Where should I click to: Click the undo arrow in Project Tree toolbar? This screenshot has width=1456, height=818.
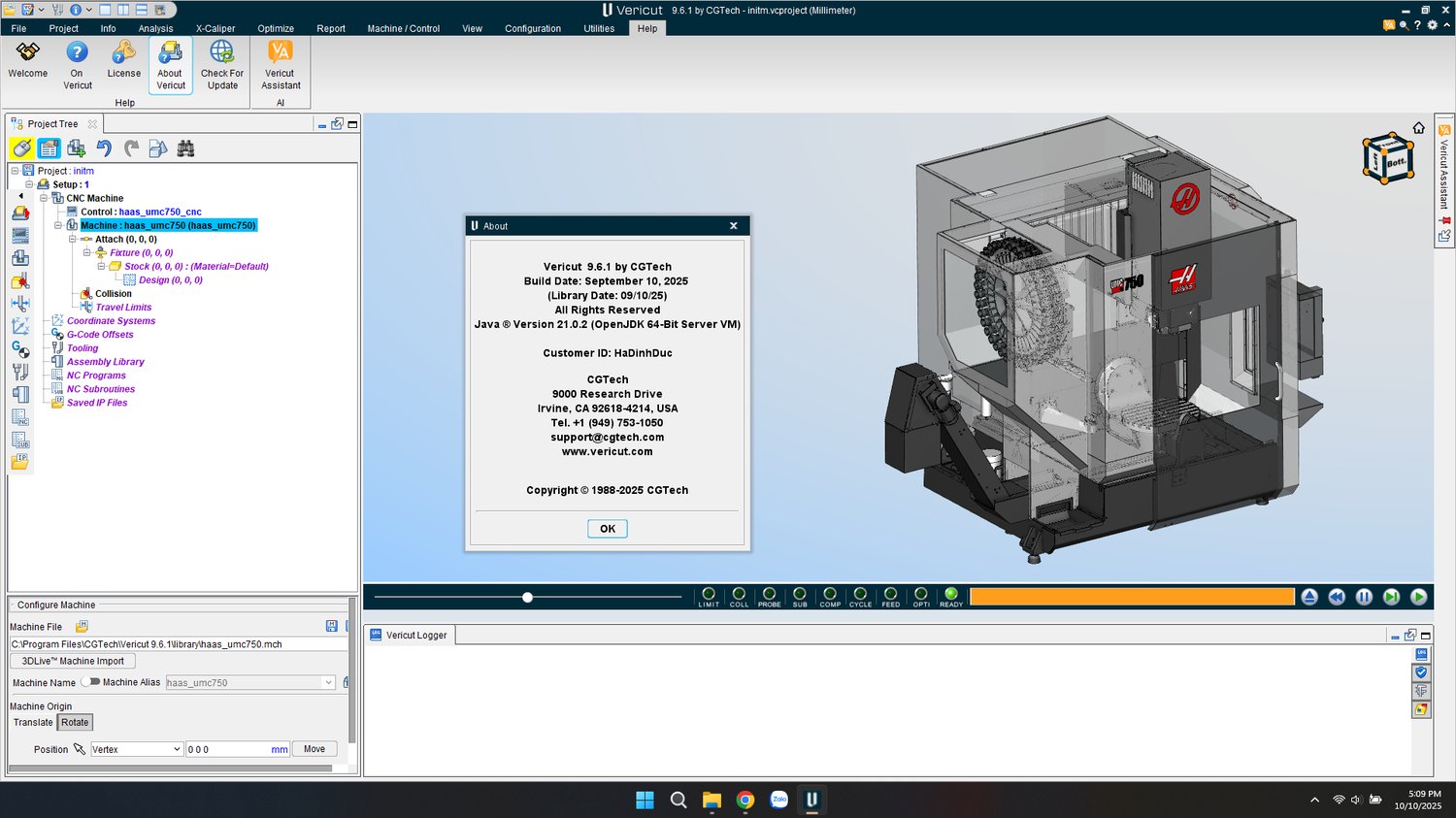[x=104, y=148]
